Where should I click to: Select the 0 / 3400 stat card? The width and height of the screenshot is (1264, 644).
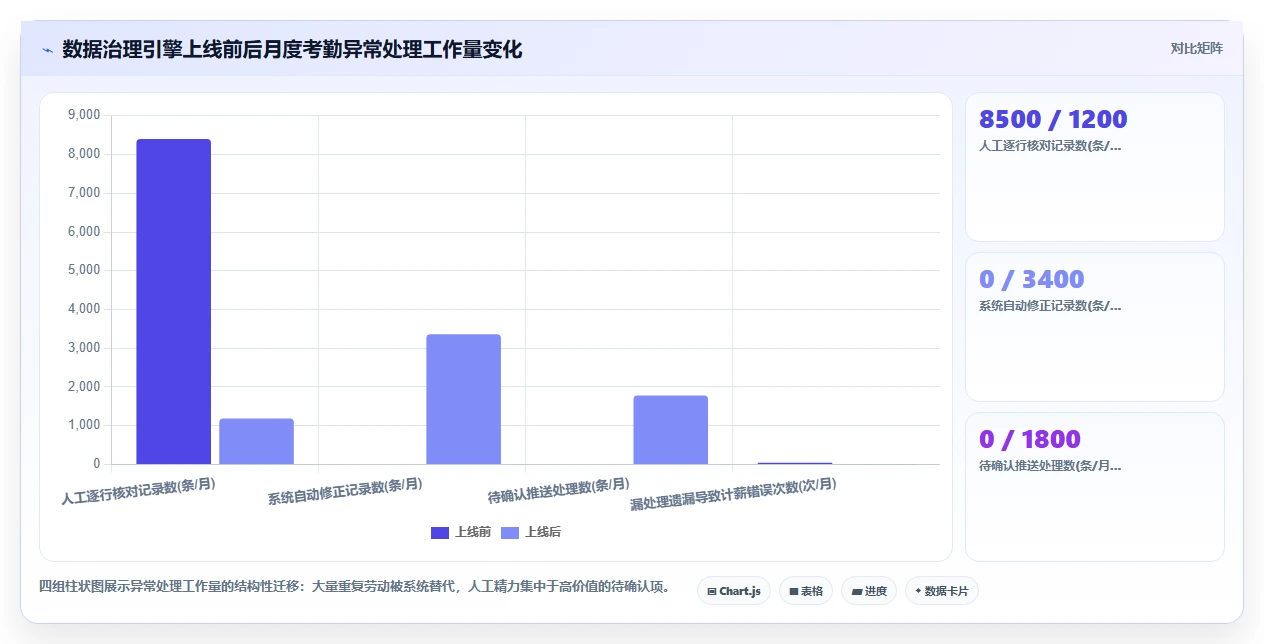[1094, 327]
